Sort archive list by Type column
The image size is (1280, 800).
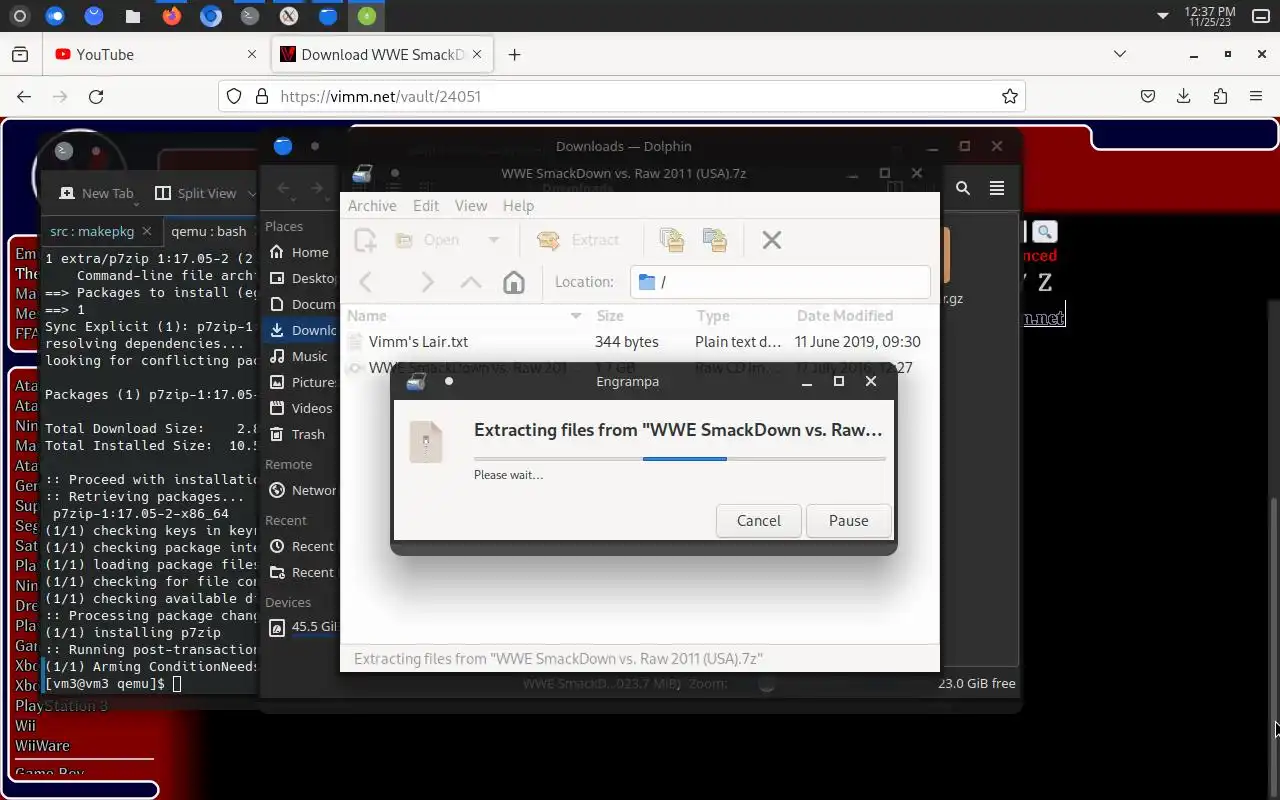pos(738,315)
